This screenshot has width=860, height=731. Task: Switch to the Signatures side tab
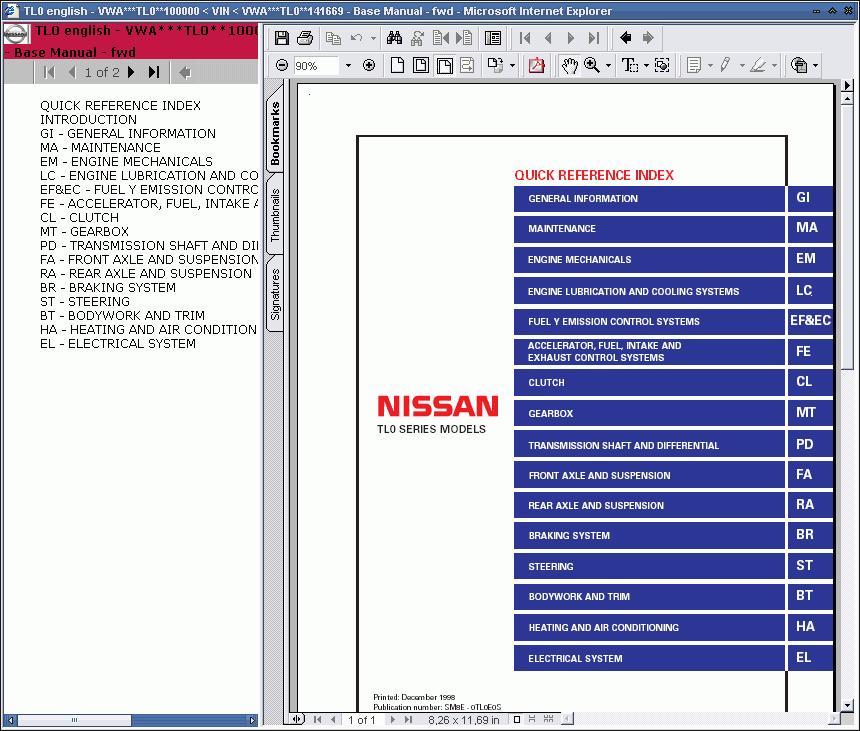coord(275,293)
